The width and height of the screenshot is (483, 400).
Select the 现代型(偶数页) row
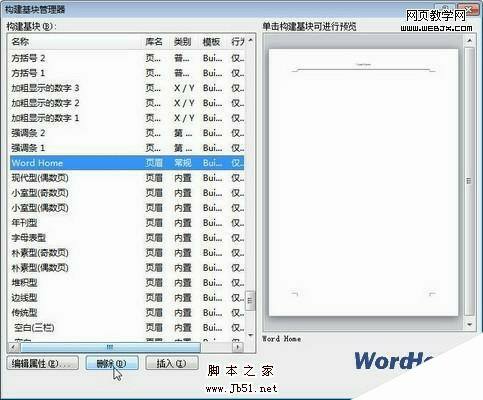pos(127,178)
